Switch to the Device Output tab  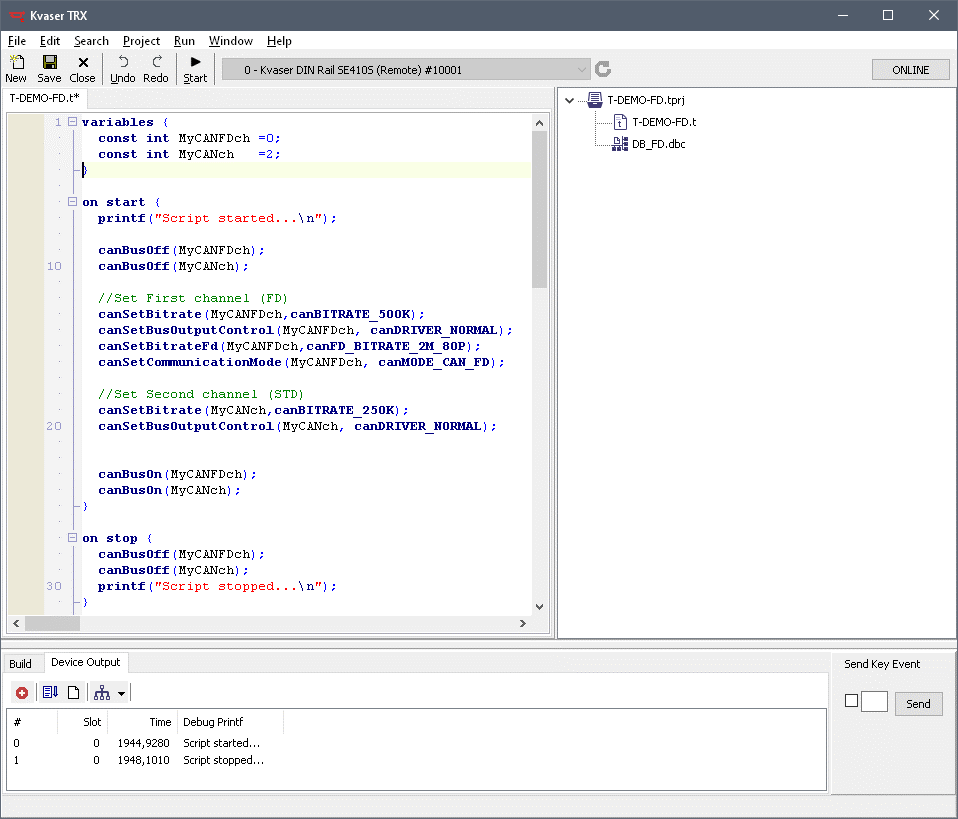tap(86, 663)
